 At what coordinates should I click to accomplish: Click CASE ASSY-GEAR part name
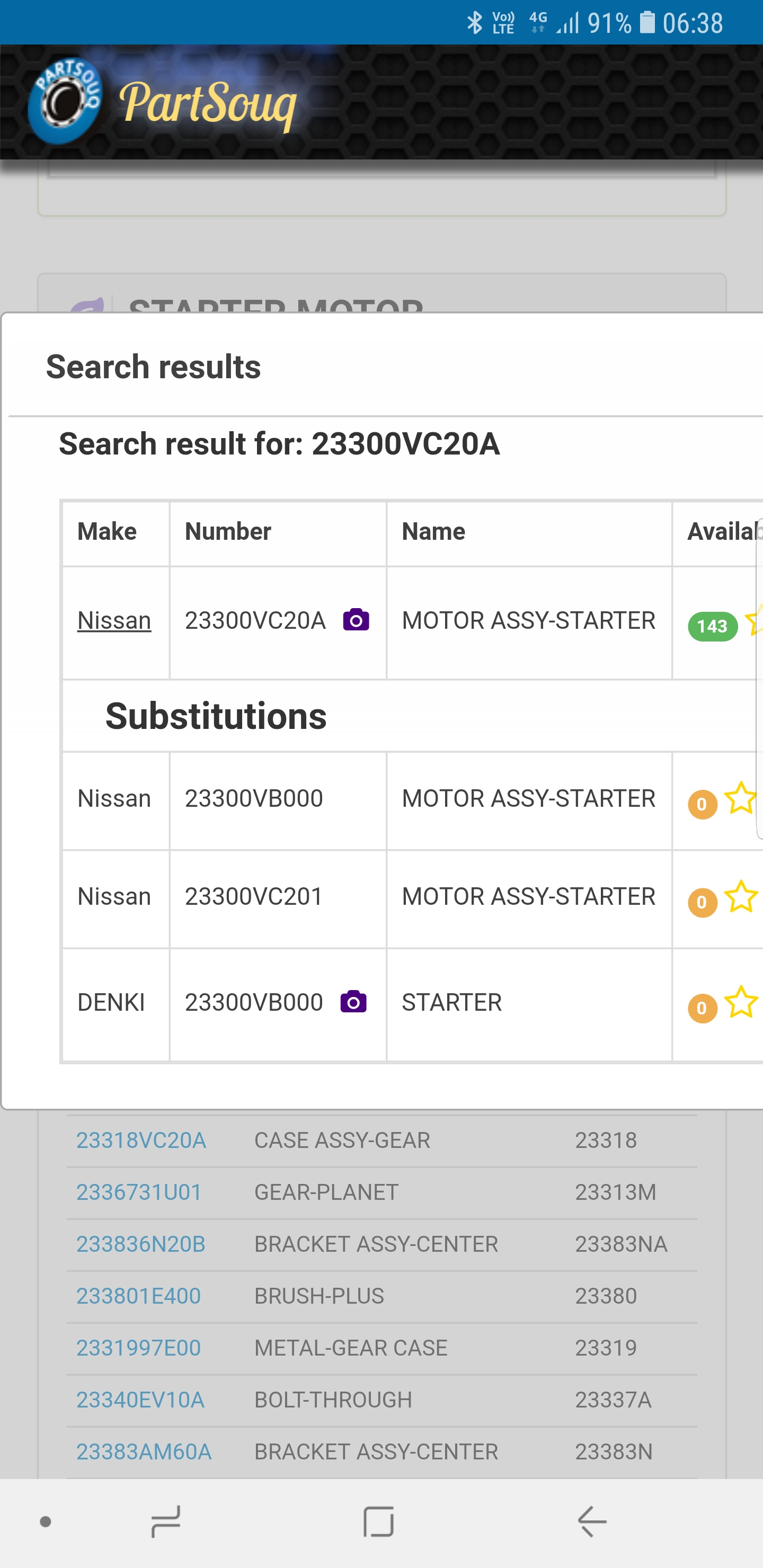(x=342, y=1140)
